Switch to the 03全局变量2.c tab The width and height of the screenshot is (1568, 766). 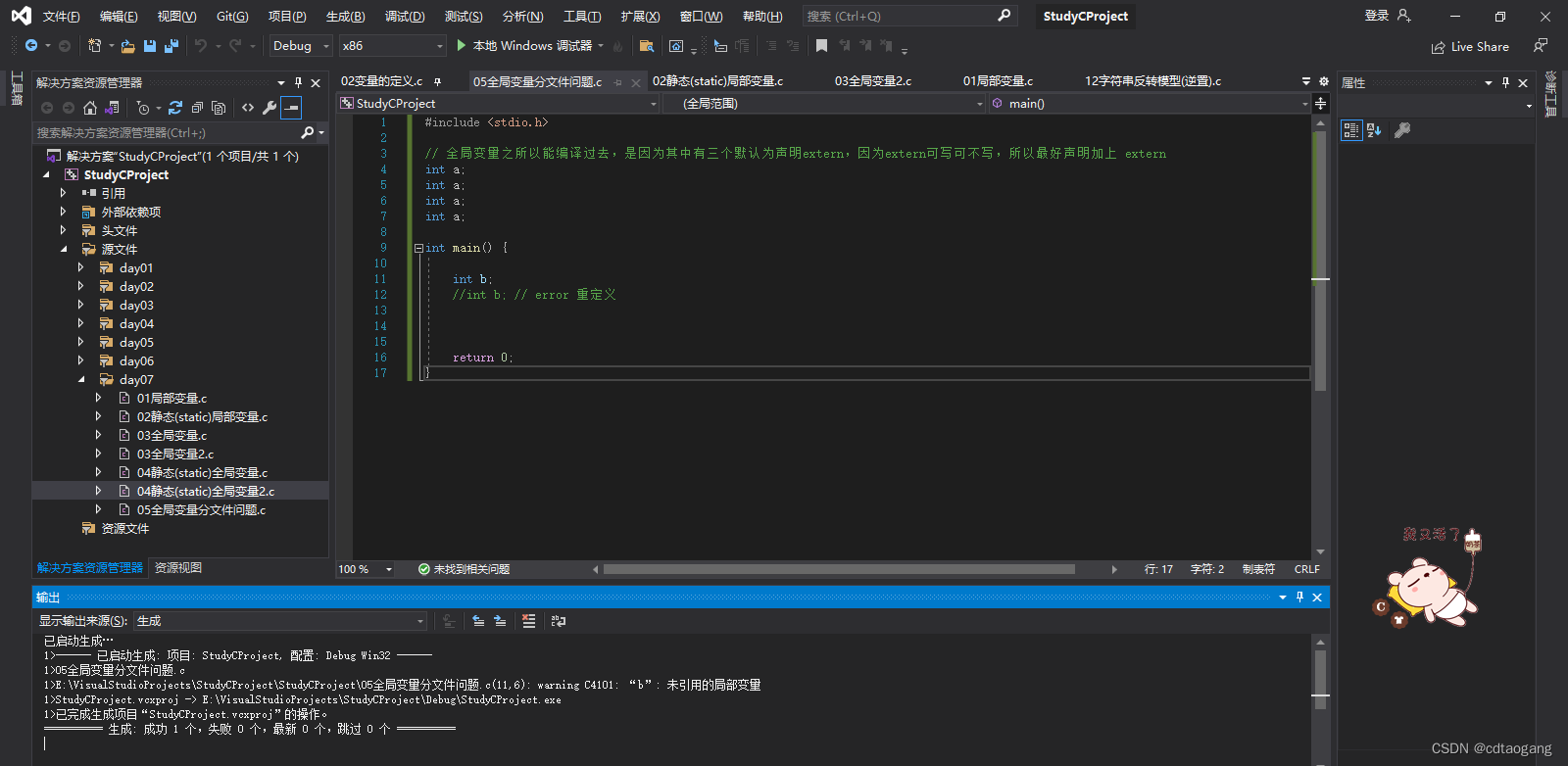(x=873, y=81)
